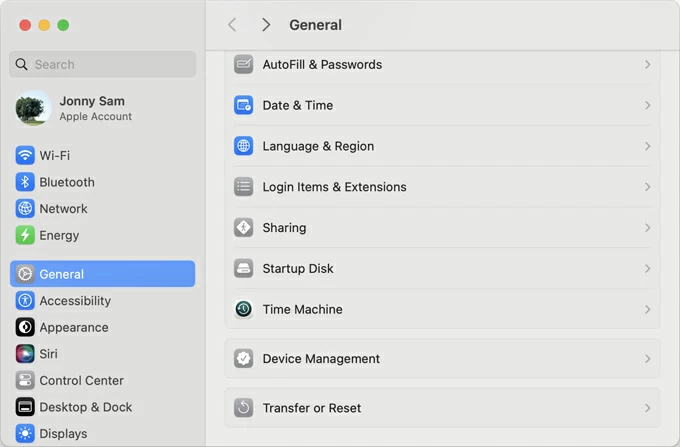Click the Date & Time calendar icon
Viewport: 680px width, 447px height.
pos(243,105)
